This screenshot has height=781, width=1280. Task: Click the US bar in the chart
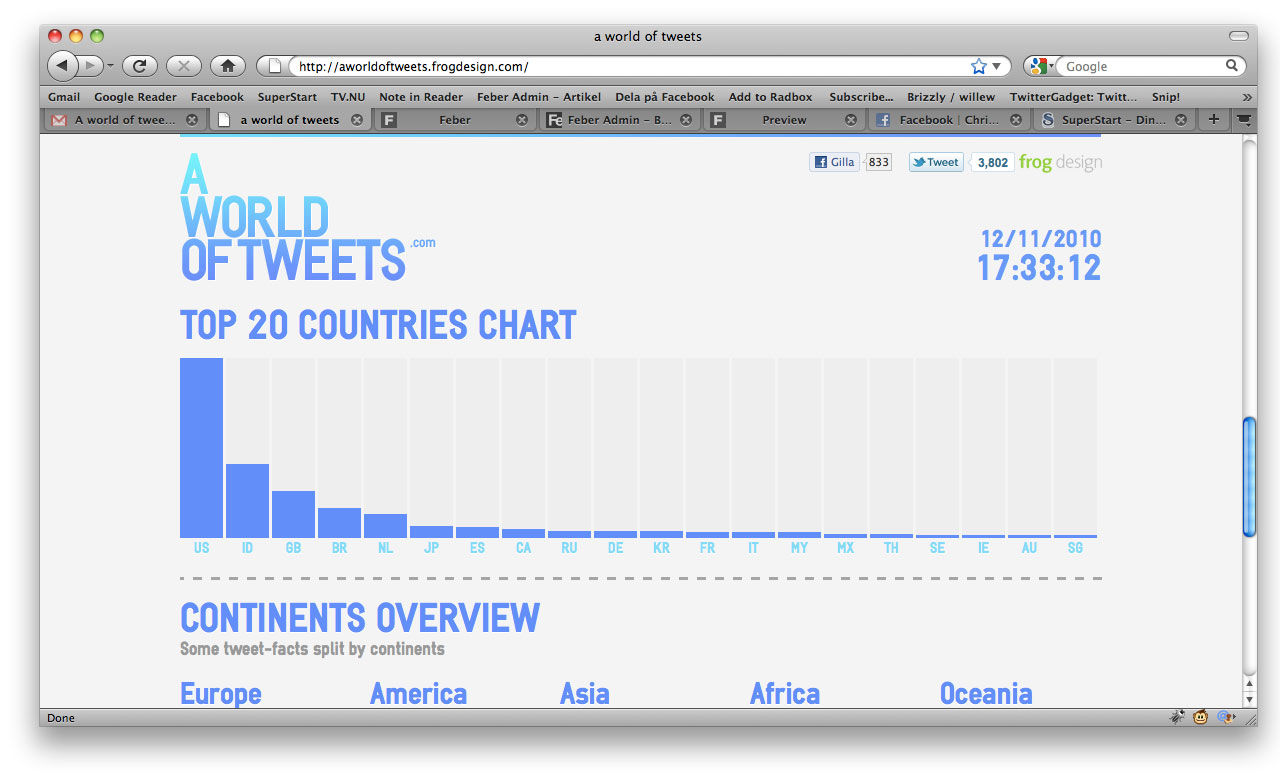pos(201,448)
